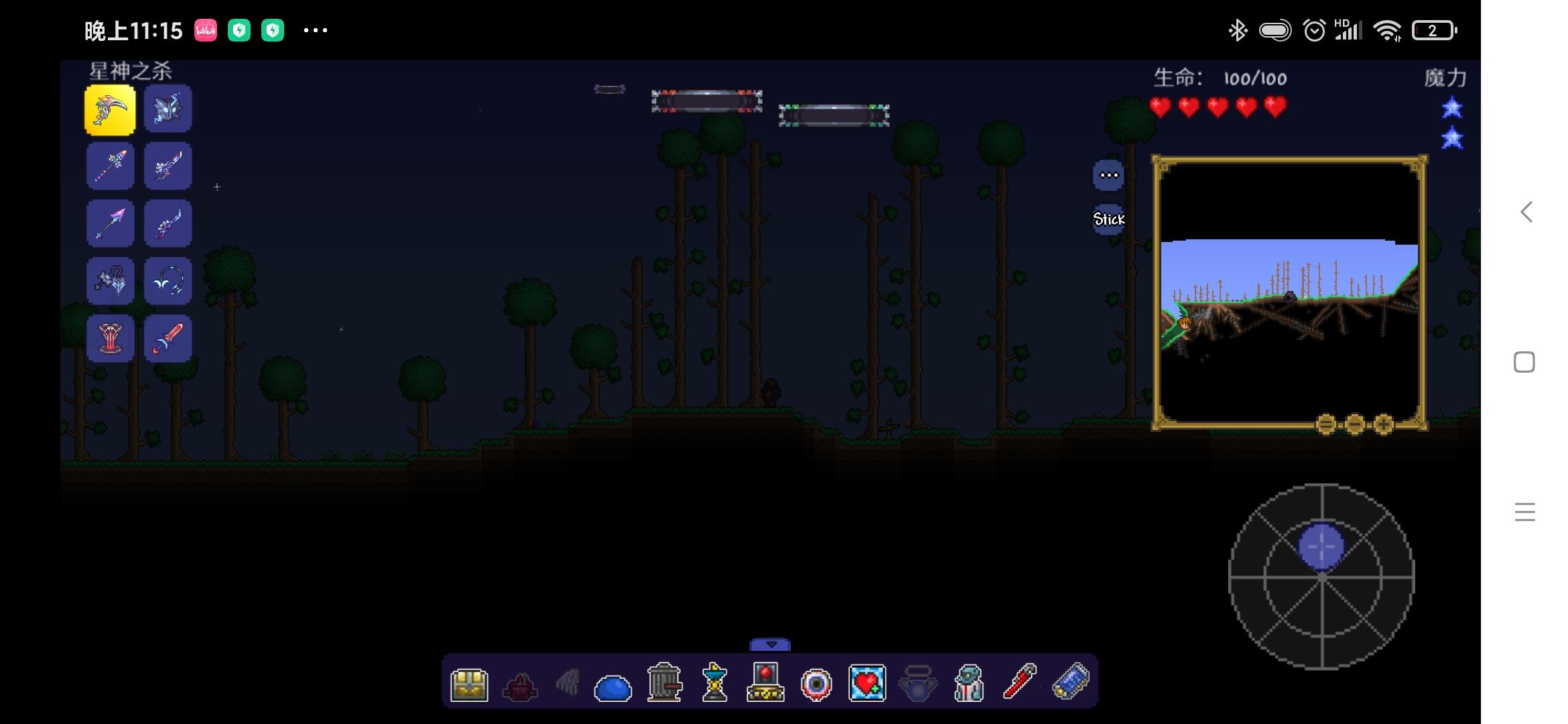Select the purple spear with pink tip
The image size is (1568, 724).
(x=111, y=224)
